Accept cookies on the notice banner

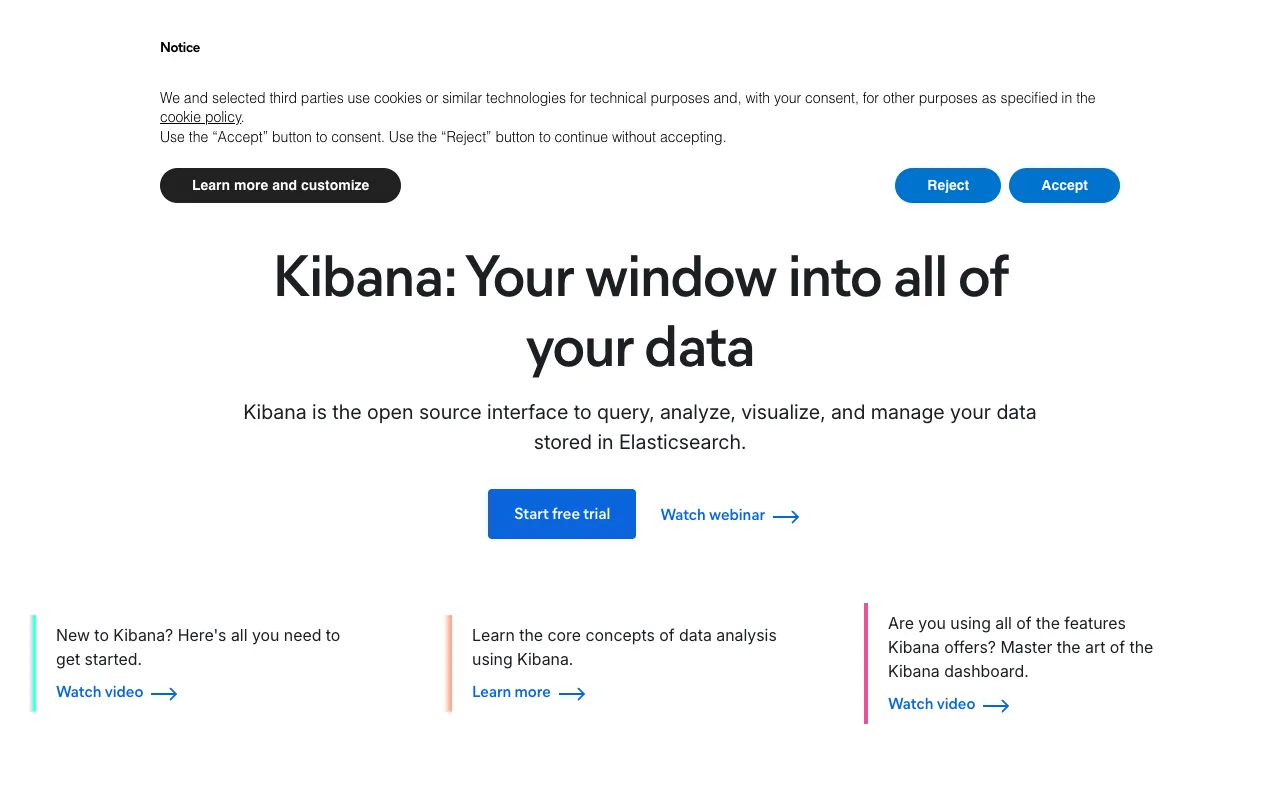click(1064, 185)
